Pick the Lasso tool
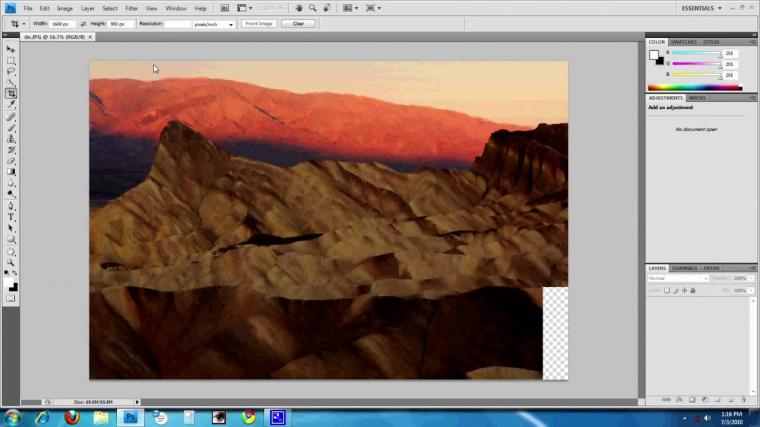Screen dimensions: 760x427 tap(11, 71)
